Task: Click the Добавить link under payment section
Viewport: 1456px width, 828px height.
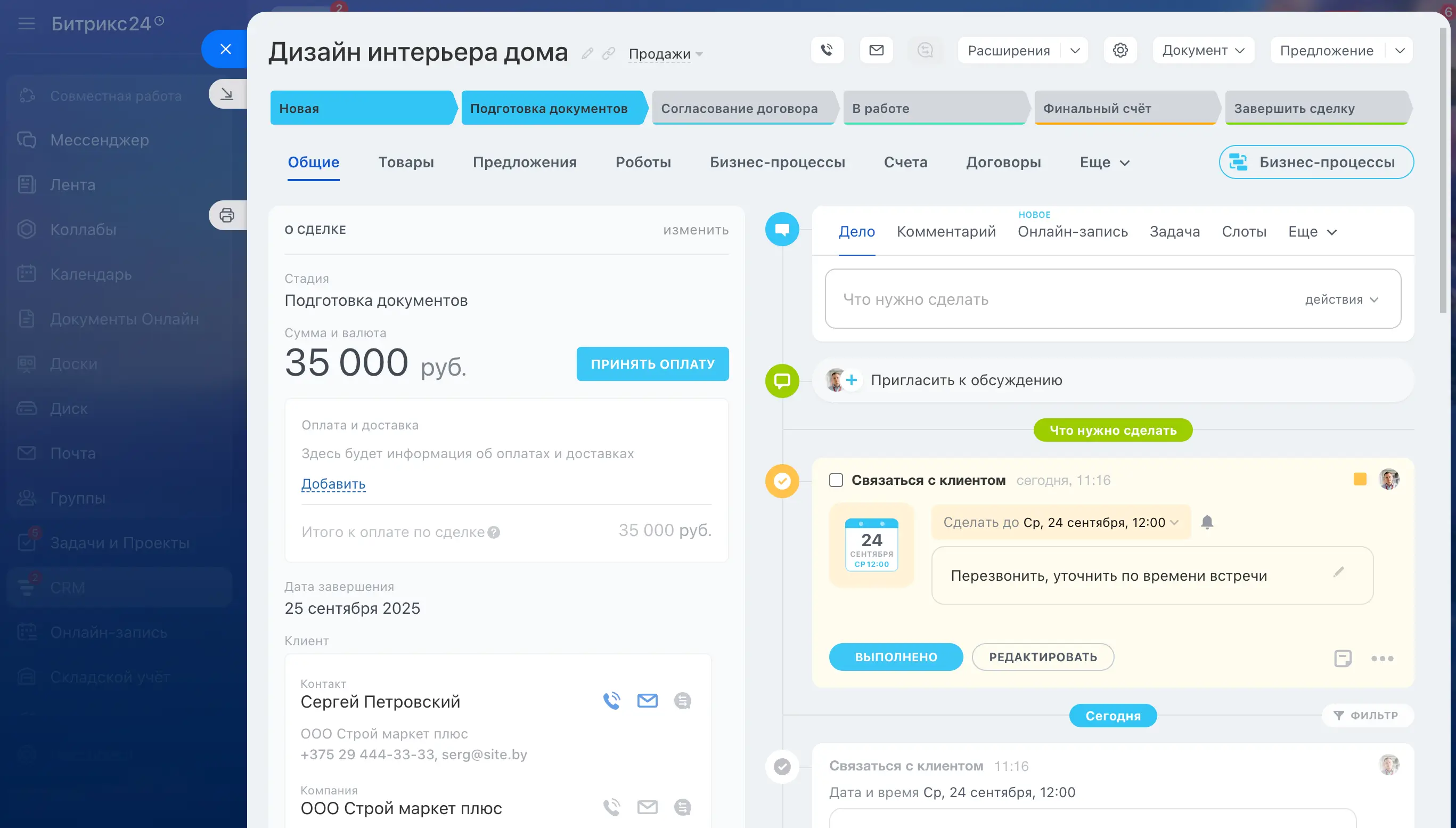Action: click(x=333, y=484)
